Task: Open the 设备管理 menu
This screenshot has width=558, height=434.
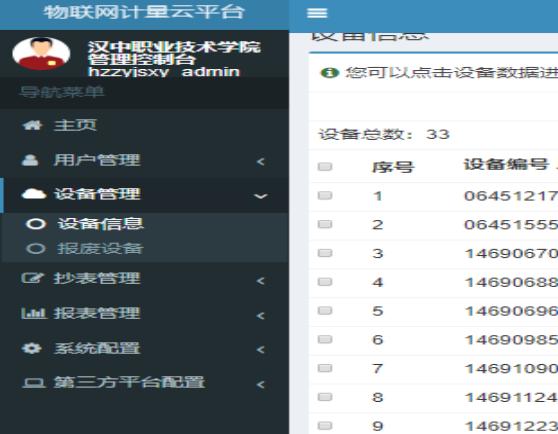Action: click(144, 195)
